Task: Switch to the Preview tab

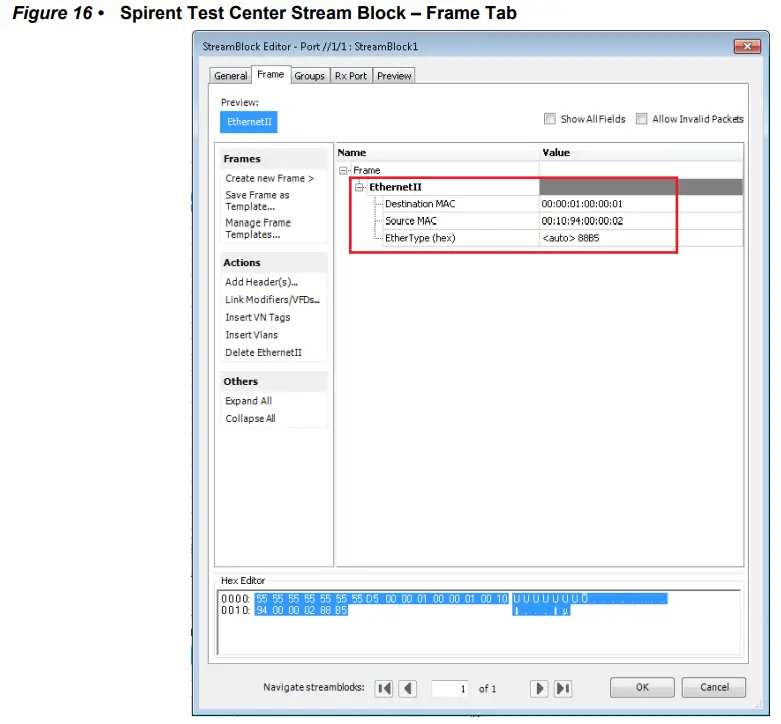Action: tap(394, 76)
